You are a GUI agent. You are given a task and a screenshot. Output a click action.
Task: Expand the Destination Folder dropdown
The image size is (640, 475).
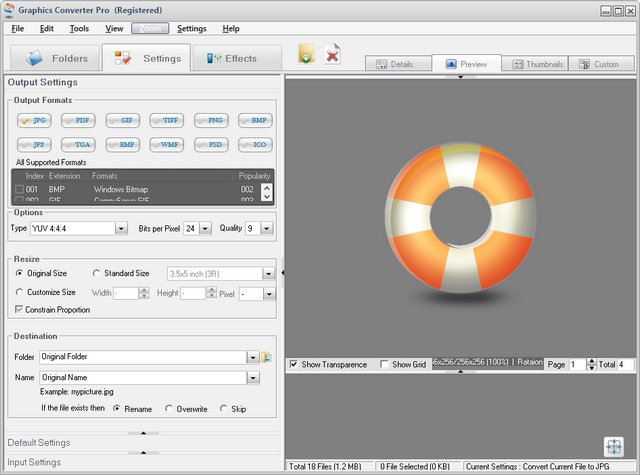tap(252, 357)
